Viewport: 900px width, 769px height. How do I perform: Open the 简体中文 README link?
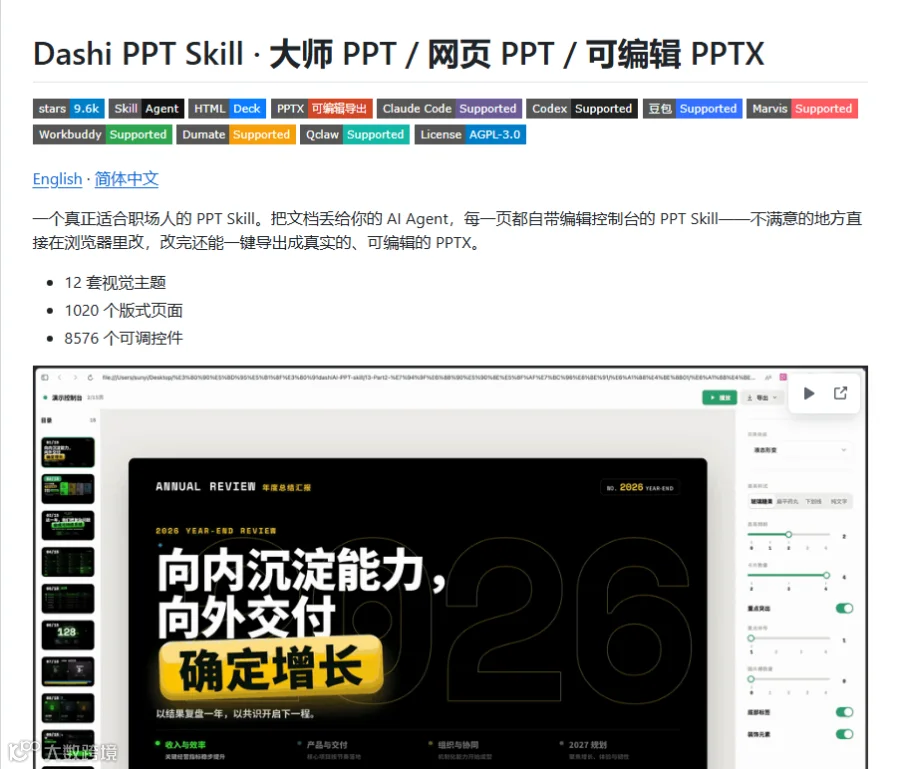pyautogui.click(x=126, y=179)
